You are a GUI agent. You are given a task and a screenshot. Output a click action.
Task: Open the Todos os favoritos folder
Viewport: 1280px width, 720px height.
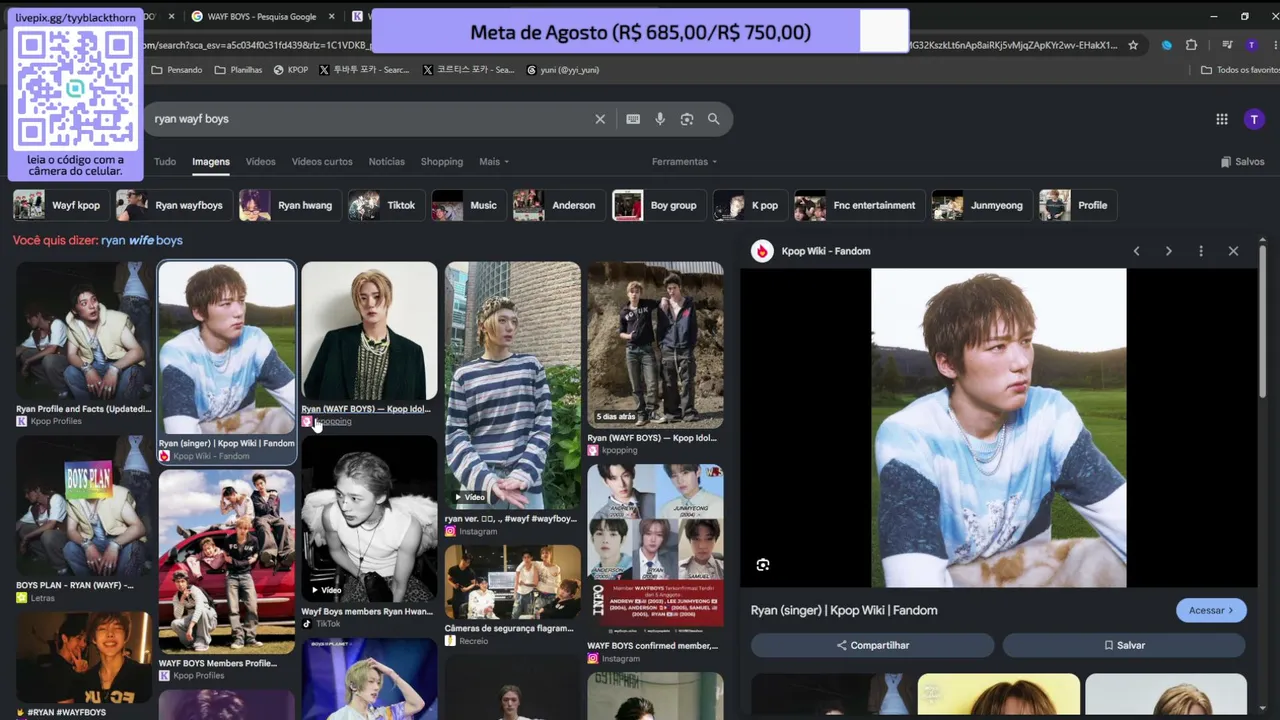click(x=1240, y=70)
